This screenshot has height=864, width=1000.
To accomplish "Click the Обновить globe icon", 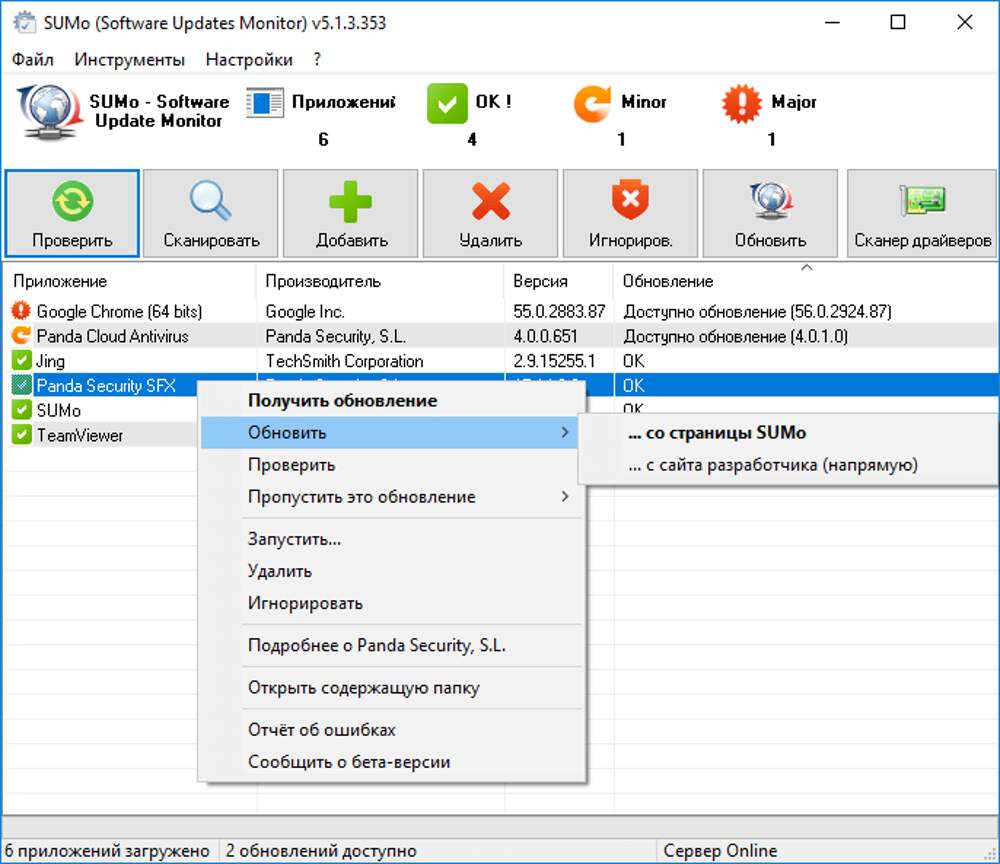I will coord(770,203).
